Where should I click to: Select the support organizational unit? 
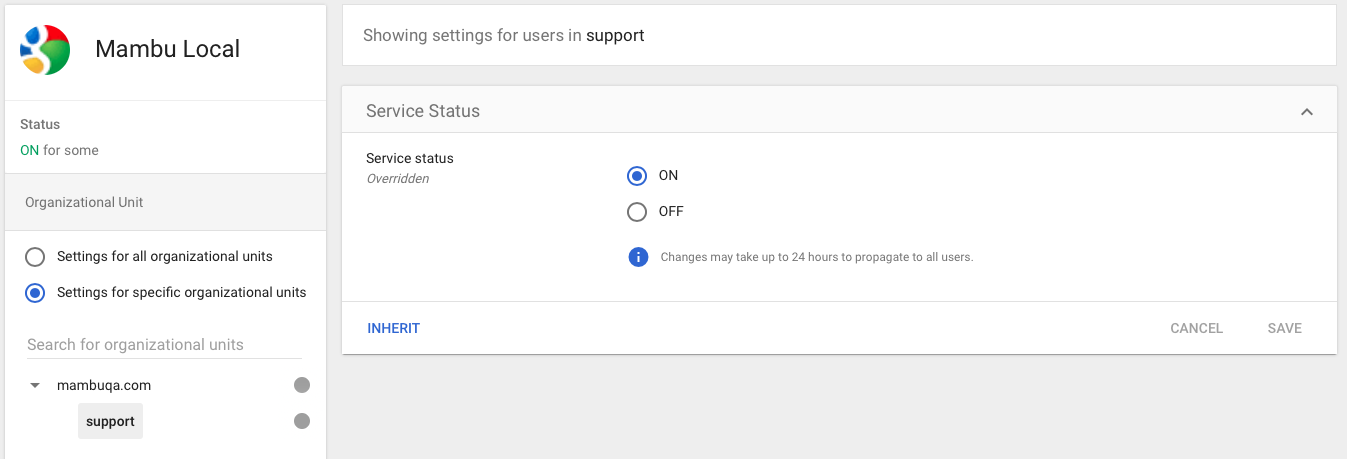coord(110,421)
